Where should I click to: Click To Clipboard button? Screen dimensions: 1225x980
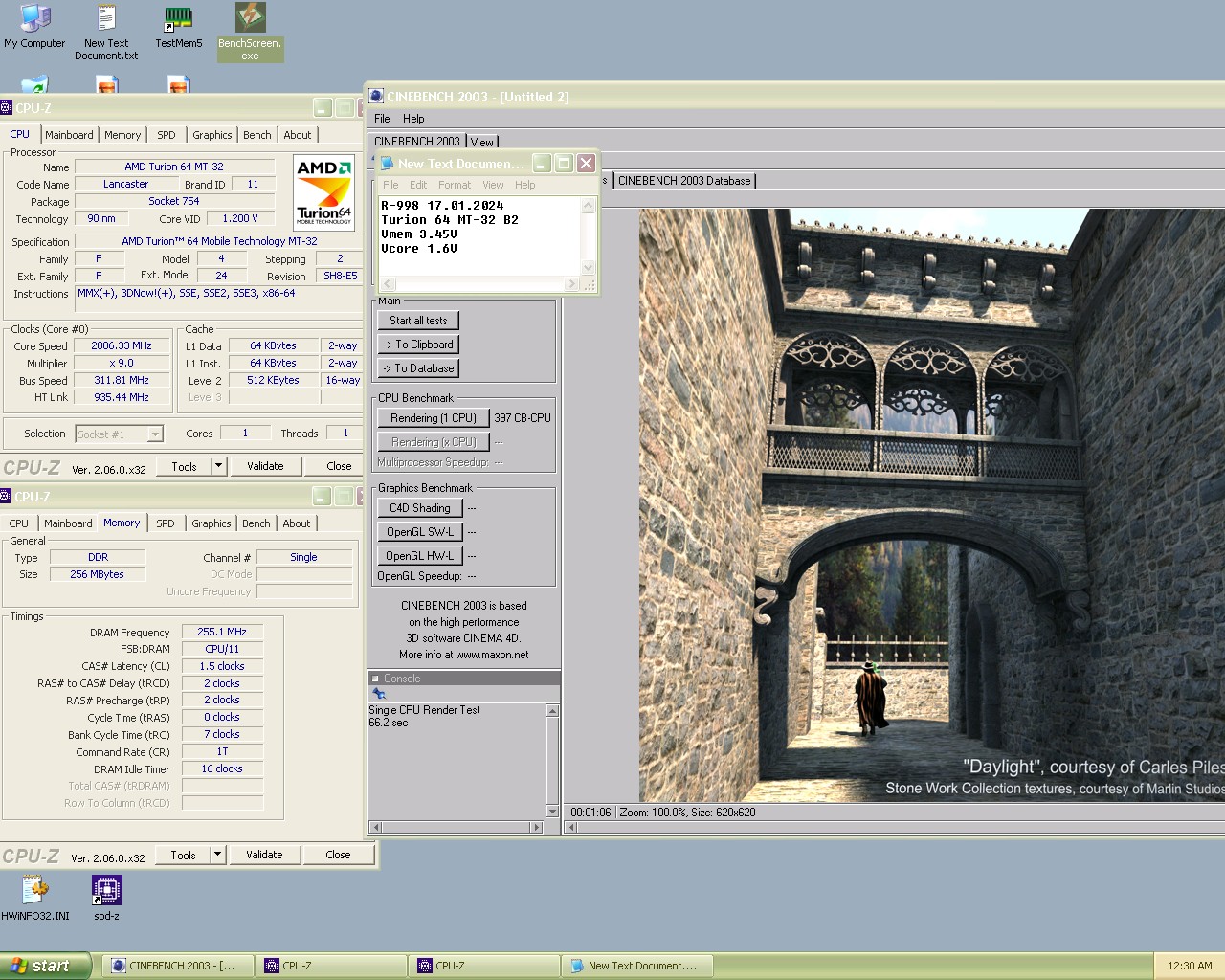click(418, 345)
